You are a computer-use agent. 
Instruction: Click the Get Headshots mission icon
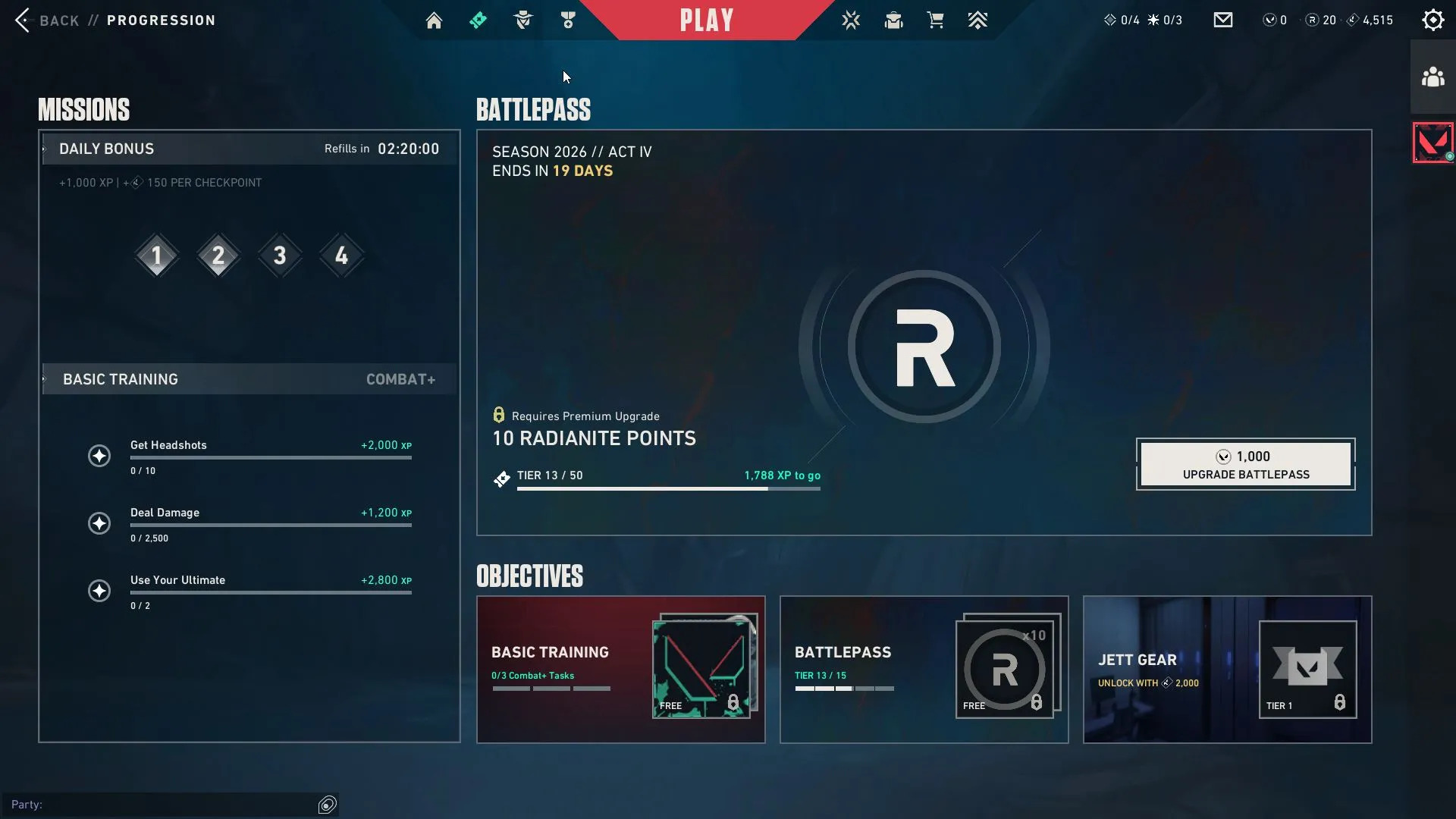pos(99,456)
